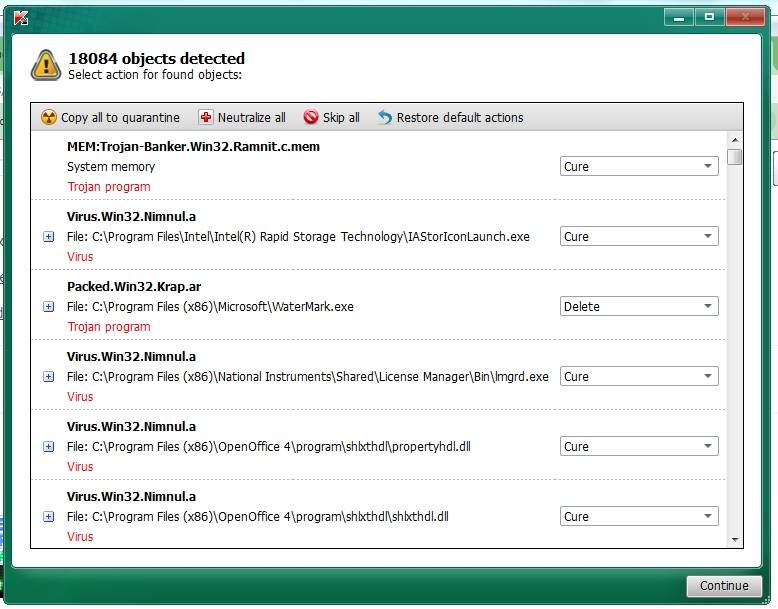Click the red cross Neutralize icon
This screenshot has height=609, width=778.
click(205, 118)
